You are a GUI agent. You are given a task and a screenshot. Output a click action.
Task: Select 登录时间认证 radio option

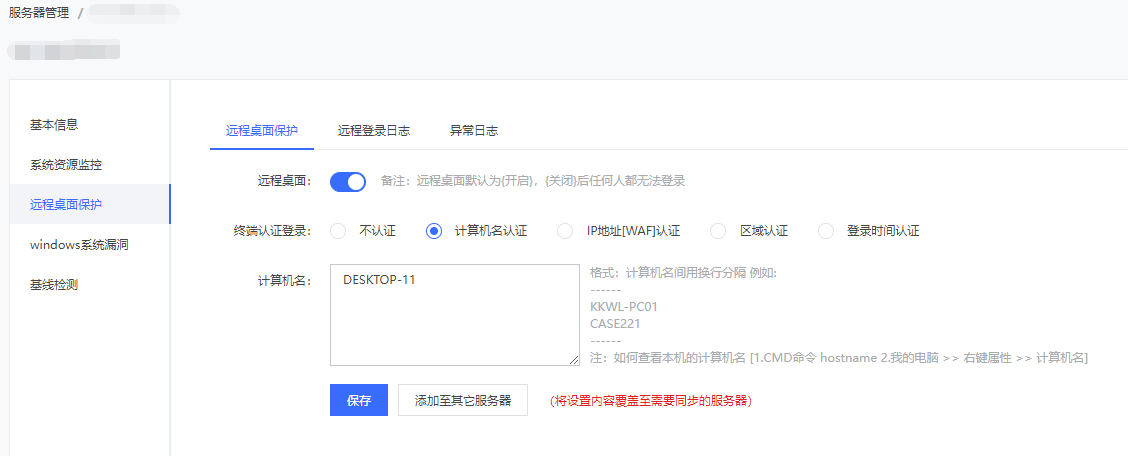826,231
